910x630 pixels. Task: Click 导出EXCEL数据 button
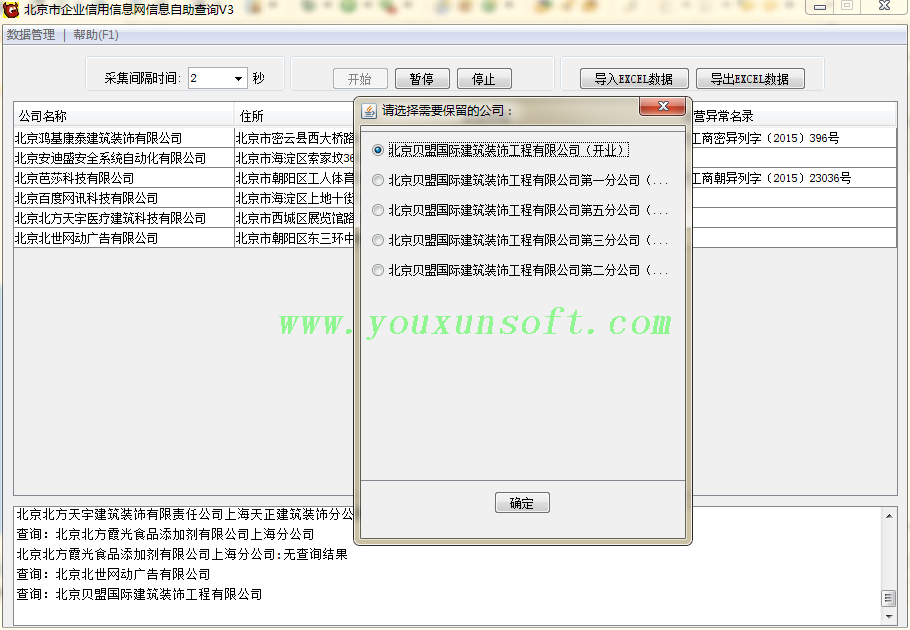pos(750,79)
